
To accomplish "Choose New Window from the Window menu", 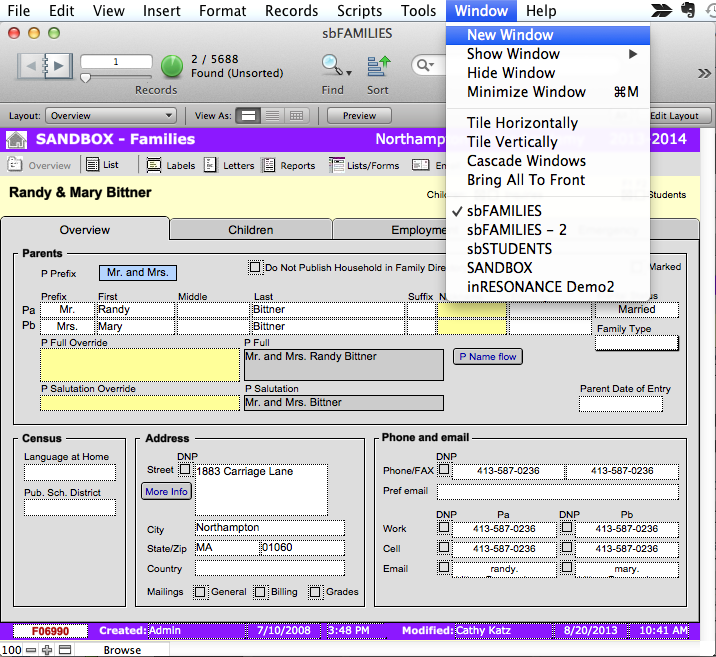I will [x=510, y=34].
